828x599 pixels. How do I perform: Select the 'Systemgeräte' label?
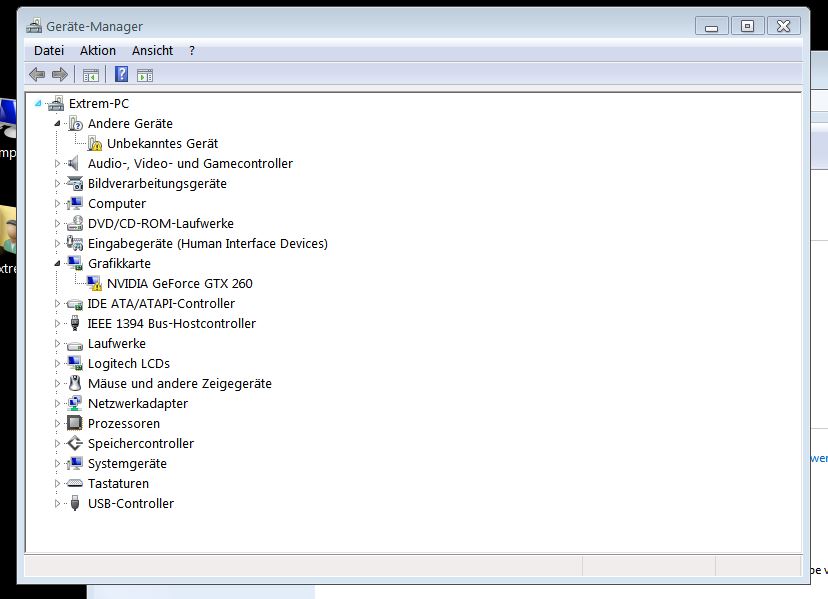pos(127,464)
